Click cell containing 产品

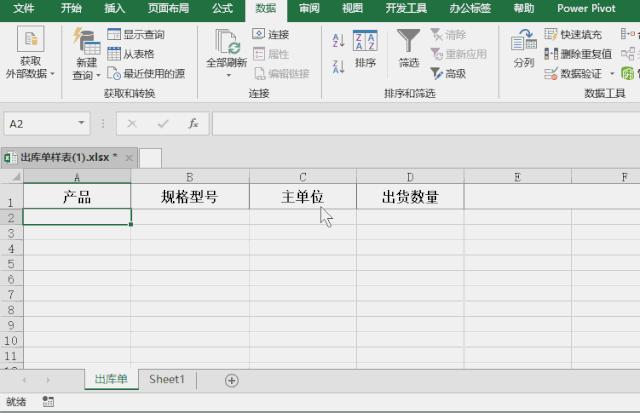click(x=77, y=196)
